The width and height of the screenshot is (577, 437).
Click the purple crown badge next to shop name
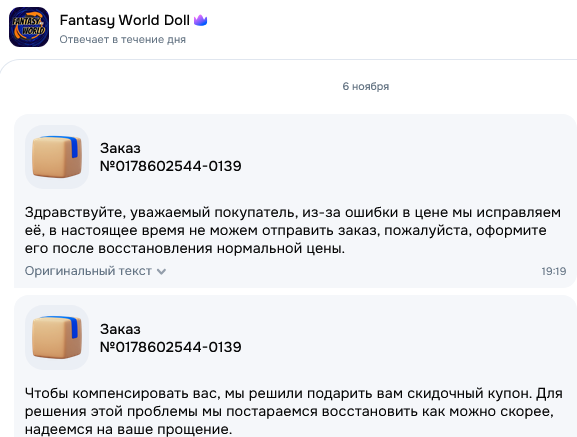click(x=201, y=20)
